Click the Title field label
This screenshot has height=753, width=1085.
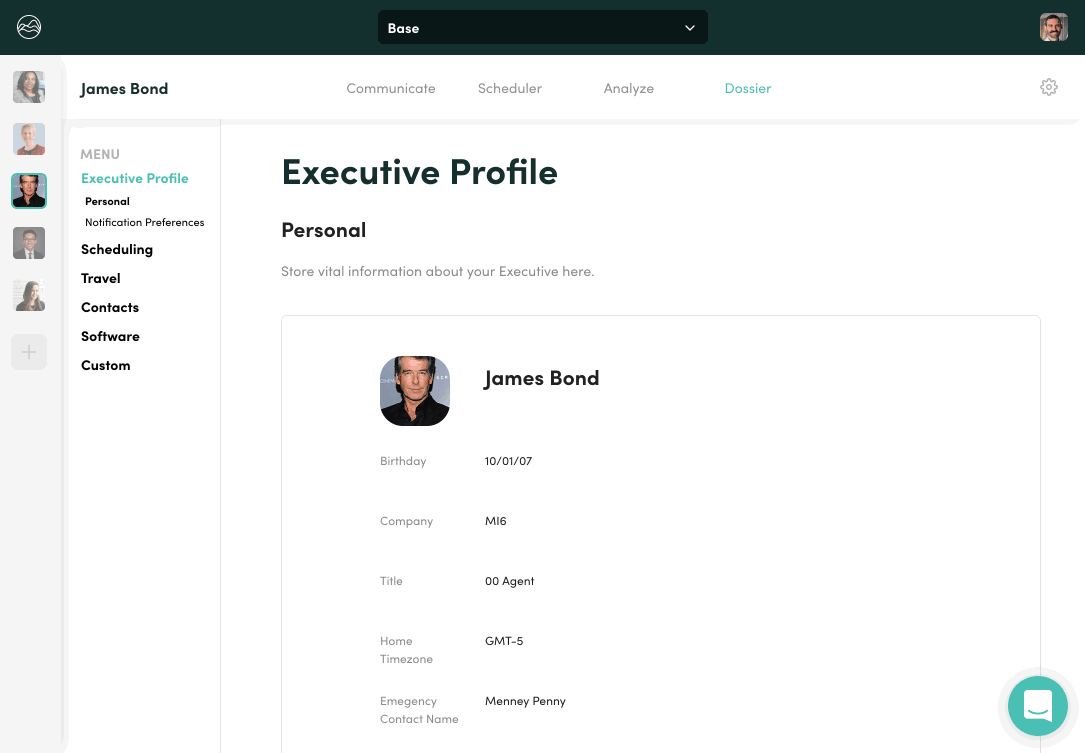(391, 581)
